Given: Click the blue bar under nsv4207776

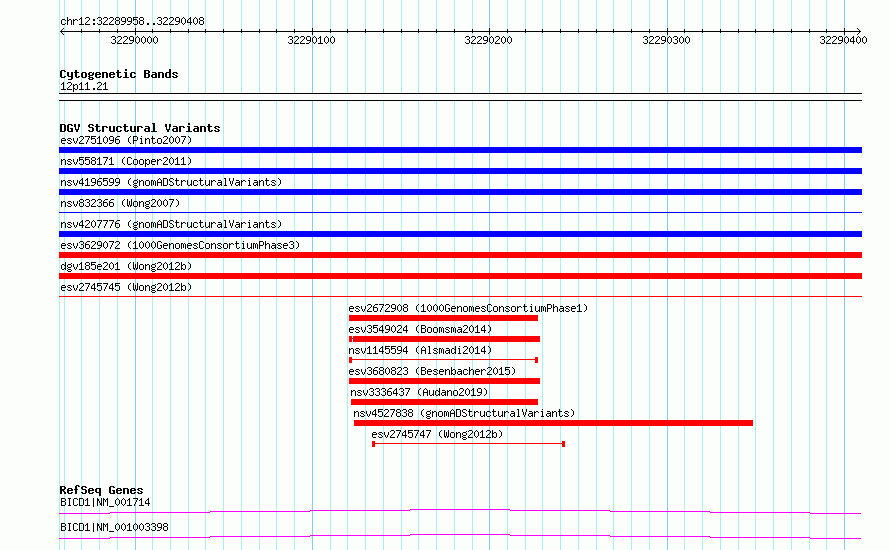Looking at the screenshot, I should (x=460, y=234).
